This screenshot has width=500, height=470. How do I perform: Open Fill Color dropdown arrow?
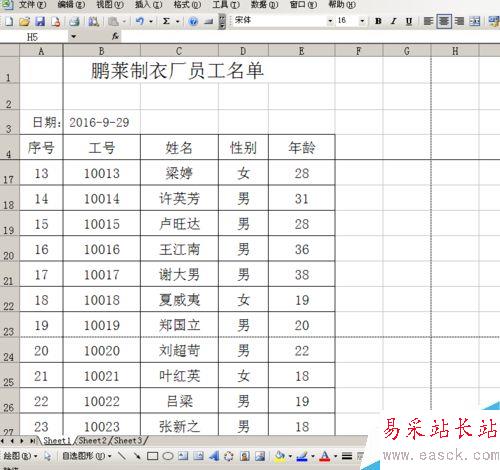[290, 456]
